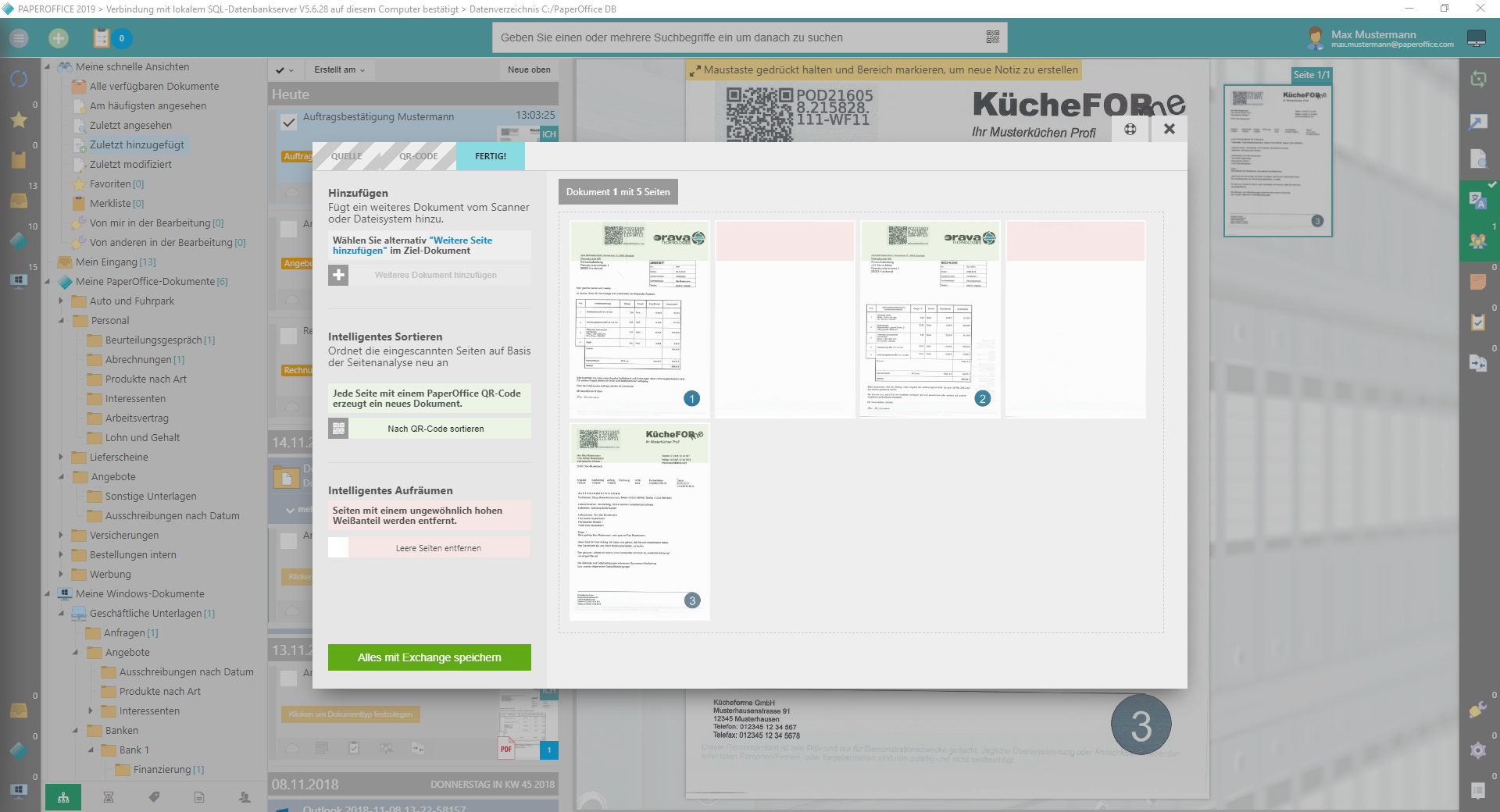Select scanned page thumbnail numbered 1
Viewport: 1500px width, 812px height.
640,319
